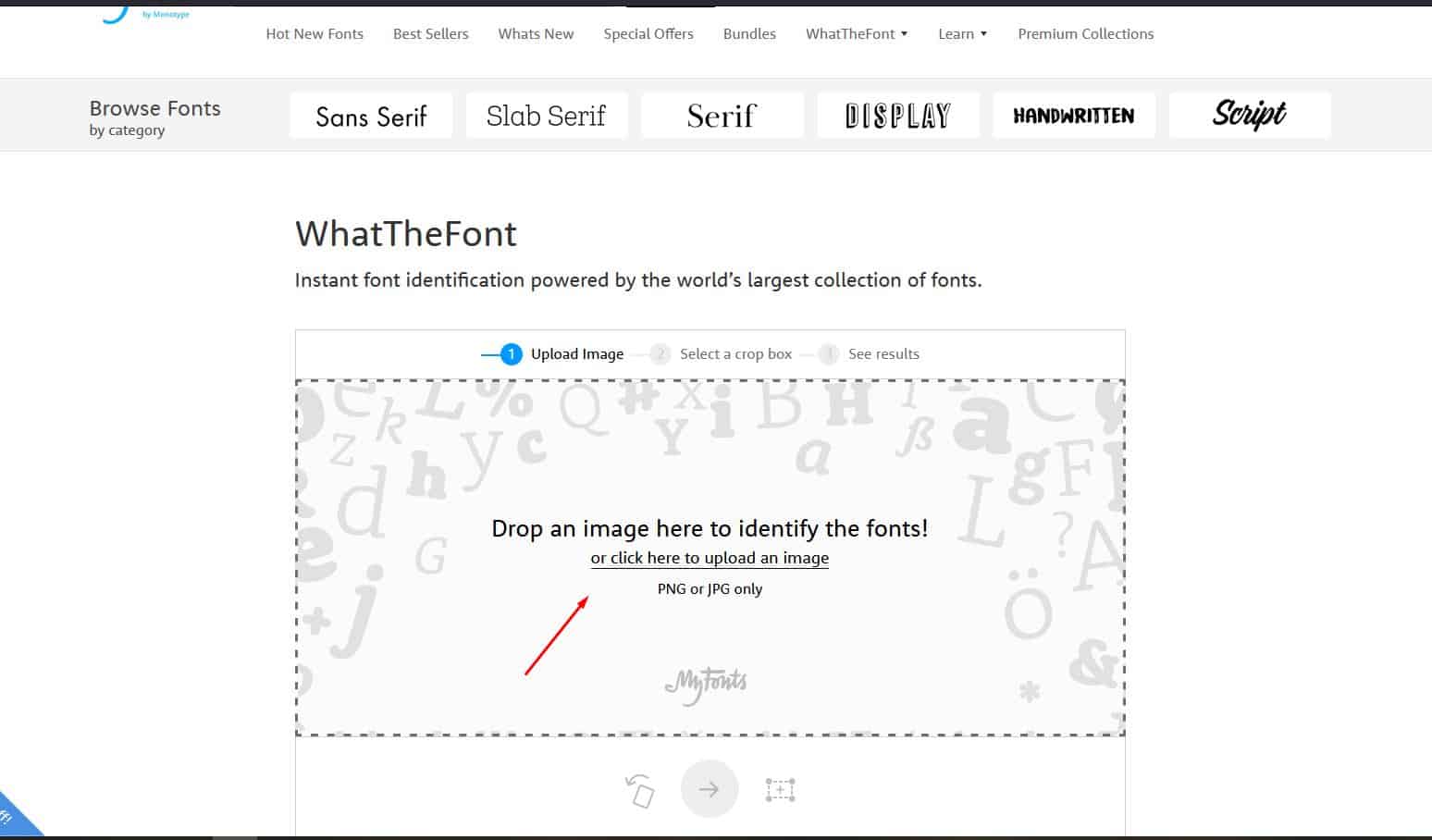1432x840 pixels.
Task: Open the Special Offers menu item
Action: 648,34
